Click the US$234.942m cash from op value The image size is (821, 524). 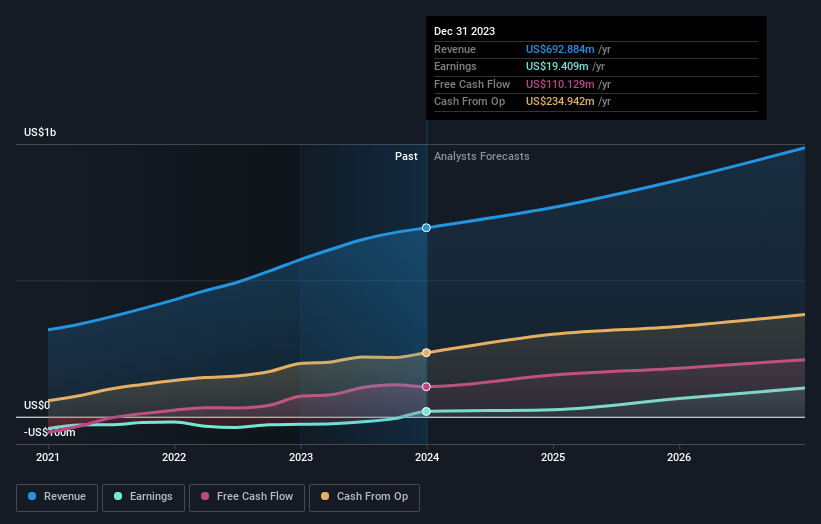pos(560,102)
